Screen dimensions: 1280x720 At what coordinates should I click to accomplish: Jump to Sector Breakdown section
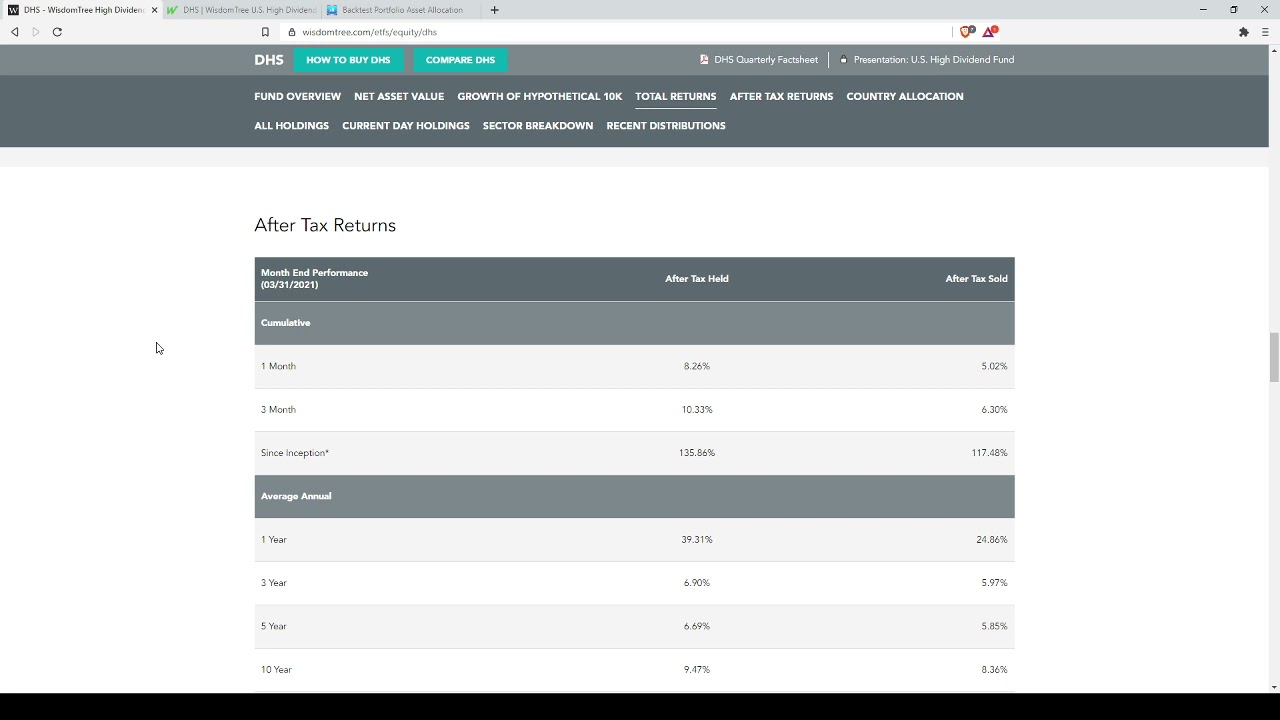tap(538, 126)
